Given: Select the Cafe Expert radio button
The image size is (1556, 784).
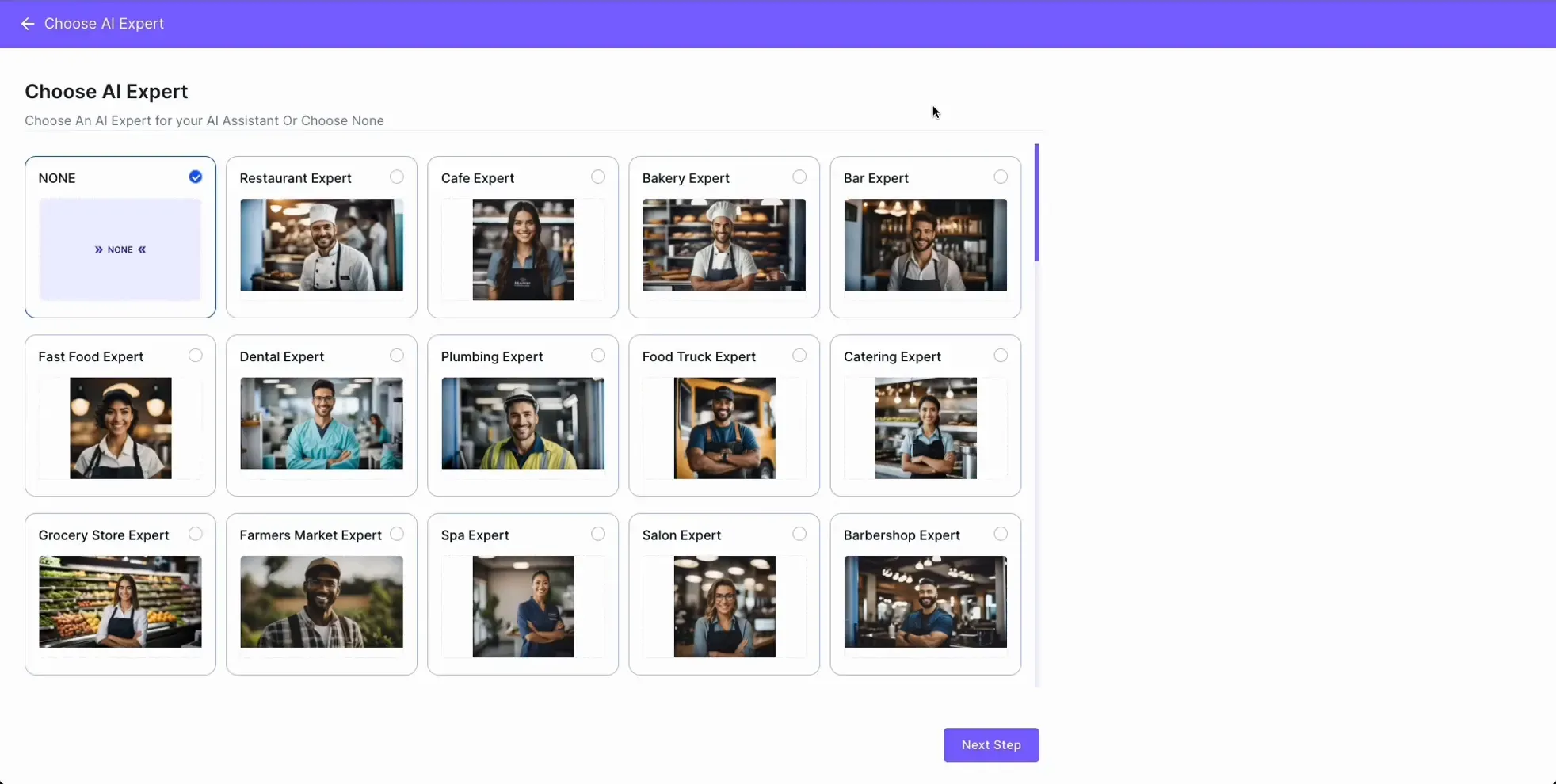Looking at the screenshot, I should tap(598, 177).
